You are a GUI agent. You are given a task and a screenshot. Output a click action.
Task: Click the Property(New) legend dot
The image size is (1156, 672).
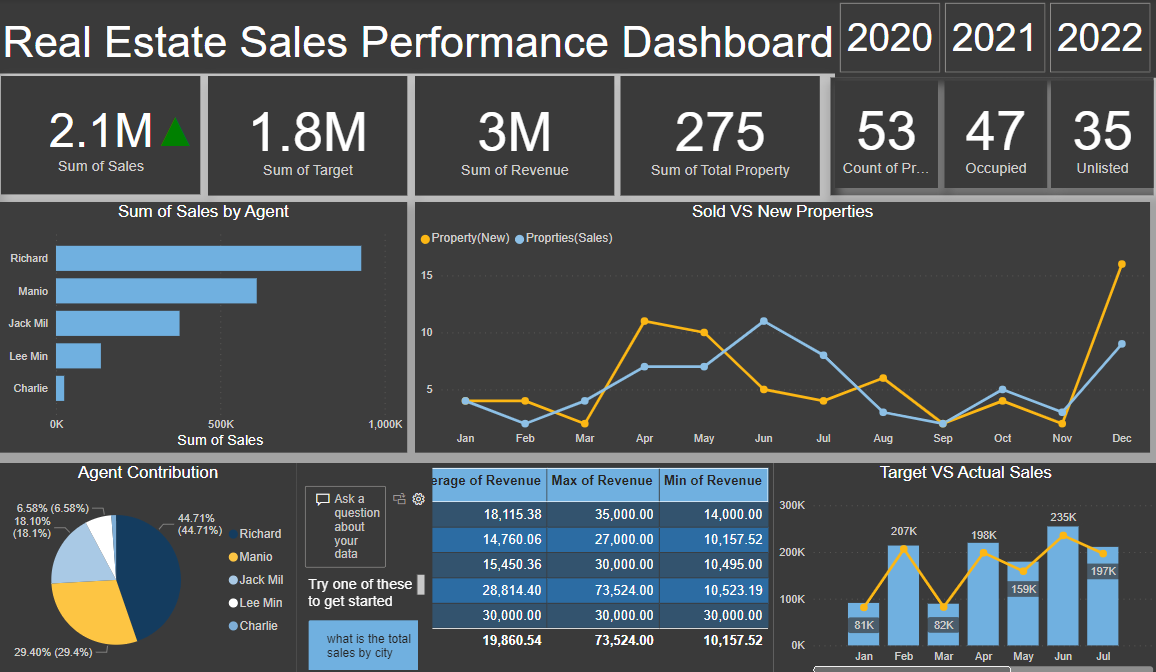425,239
